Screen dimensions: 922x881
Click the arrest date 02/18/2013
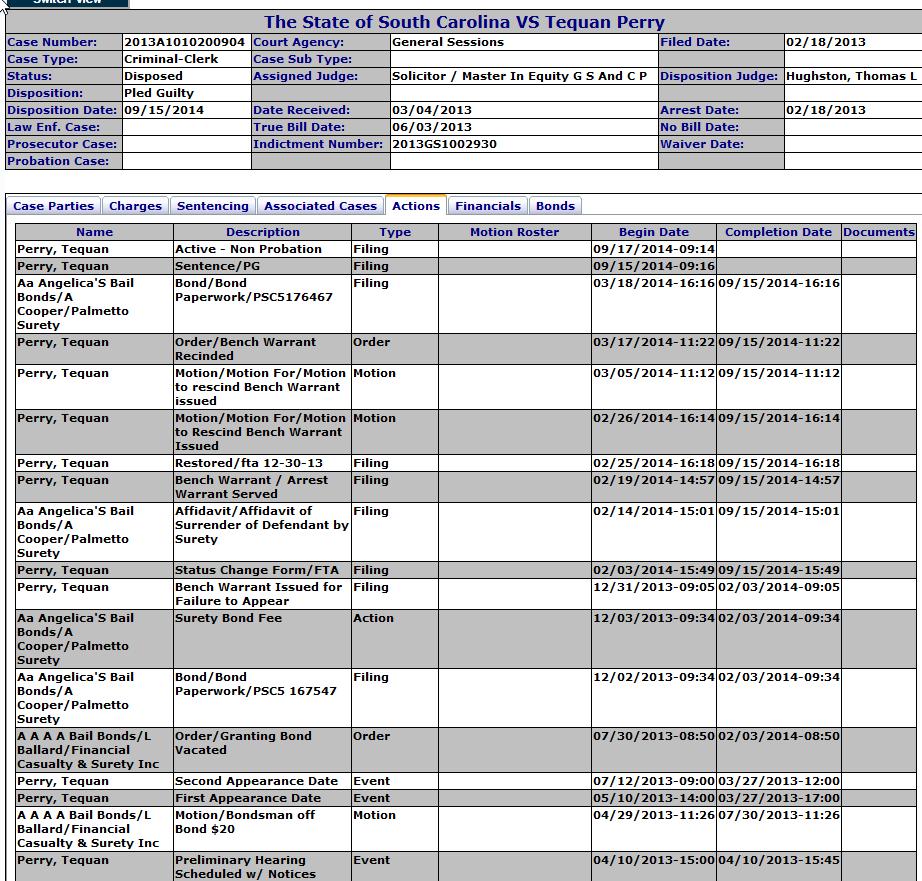[x=826, y=110]
